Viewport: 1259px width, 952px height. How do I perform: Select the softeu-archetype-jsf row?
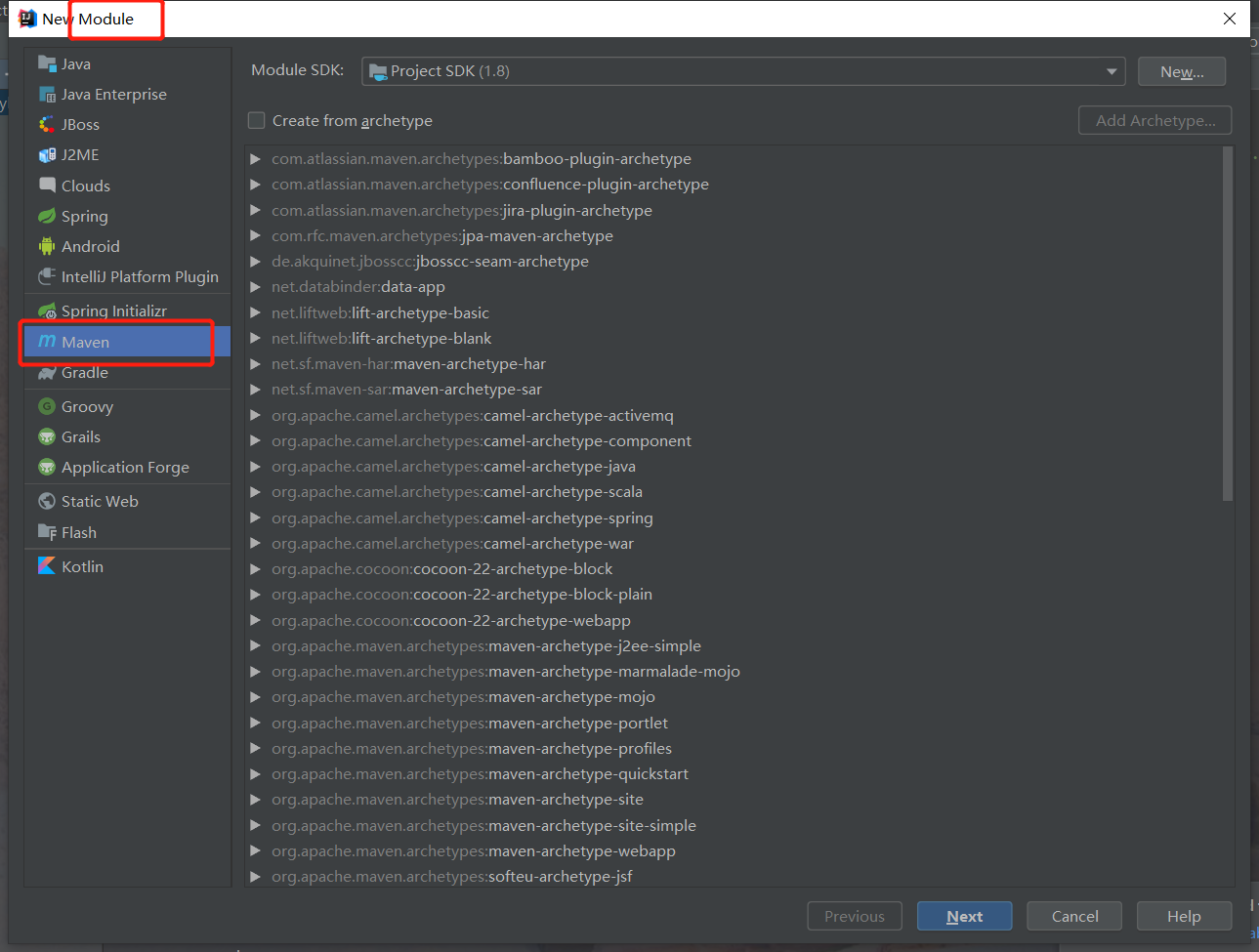pos(734,876)
